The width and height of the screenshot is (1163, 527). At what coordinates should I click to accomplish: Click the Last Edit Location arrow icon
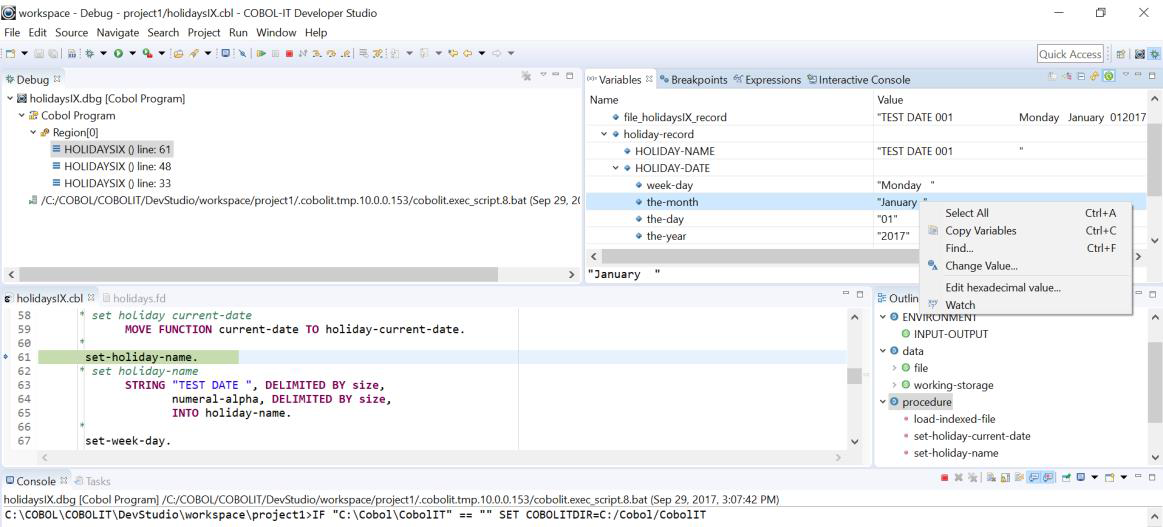(452, 53)
